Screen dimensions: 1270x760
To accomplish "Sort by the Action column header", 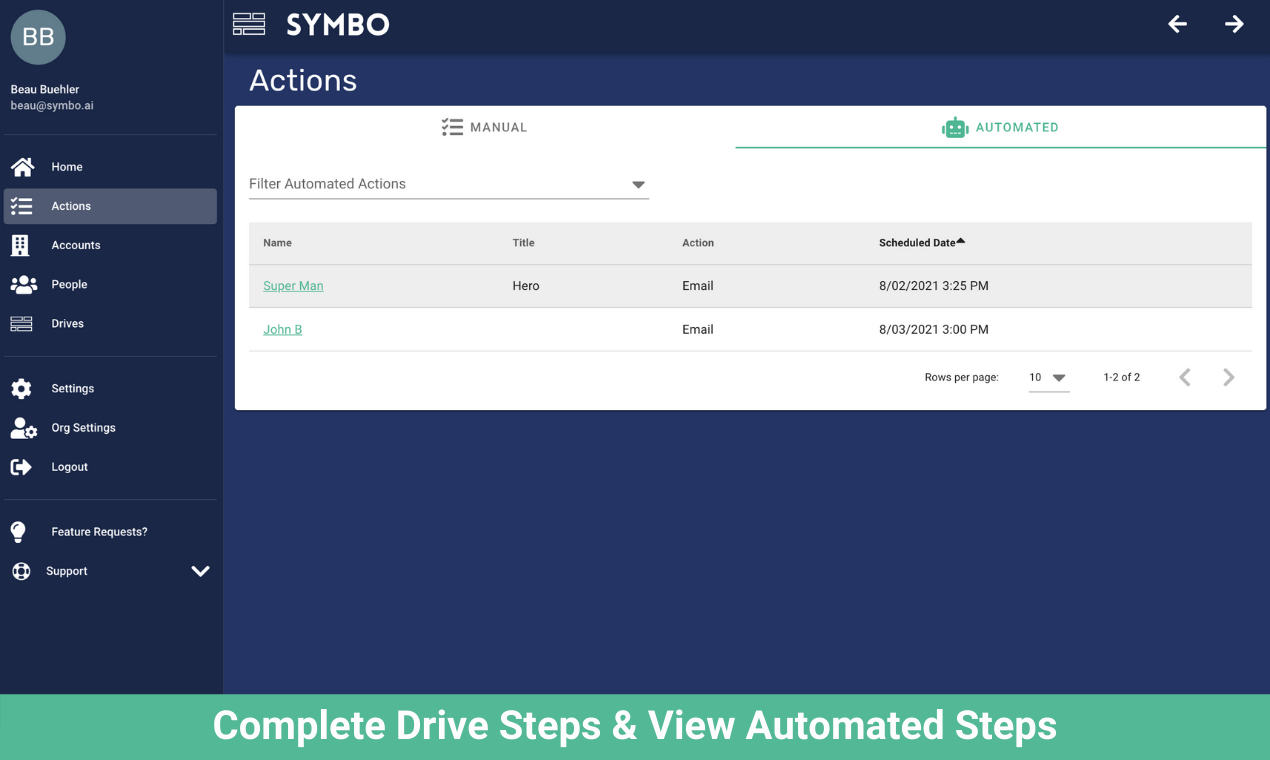I will (698, 243).
